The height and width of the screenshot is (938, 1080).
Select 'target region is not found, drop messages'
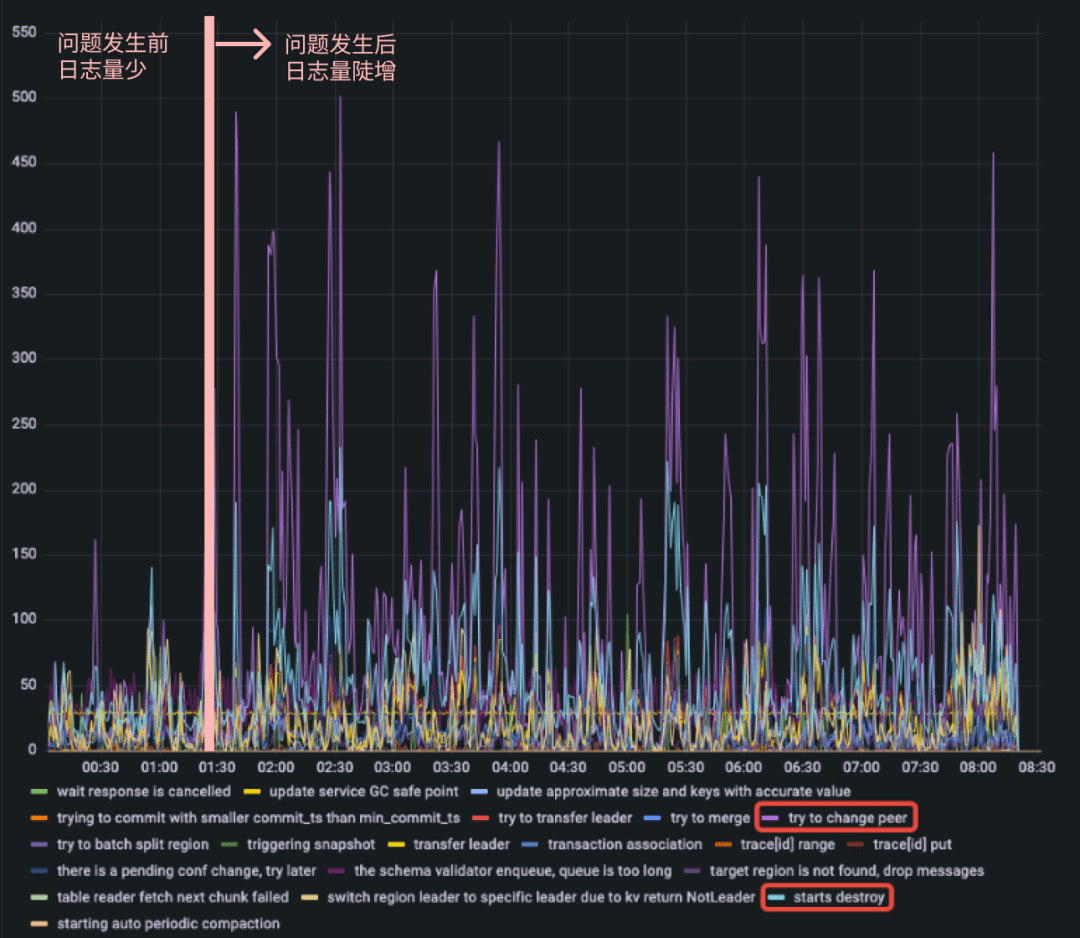click(x=846, y=871)
